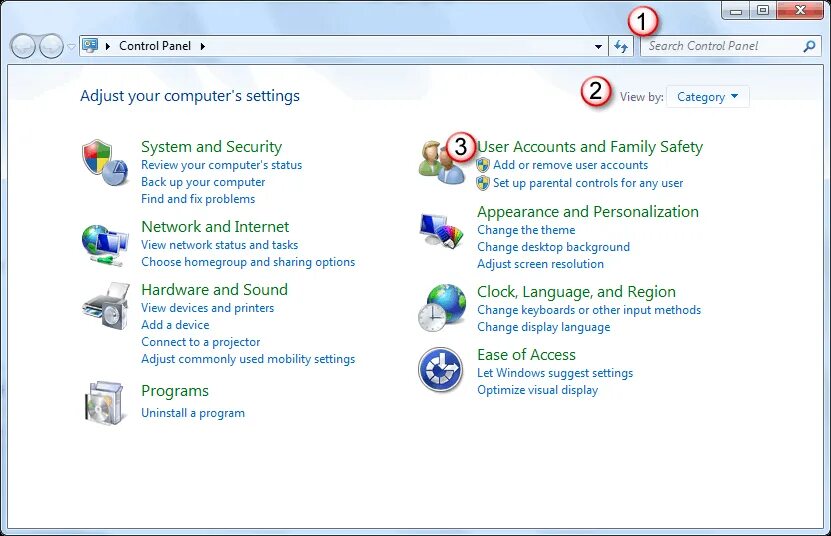
Task: Open Hardware and Sound category
Action: [x=215, y=289]
